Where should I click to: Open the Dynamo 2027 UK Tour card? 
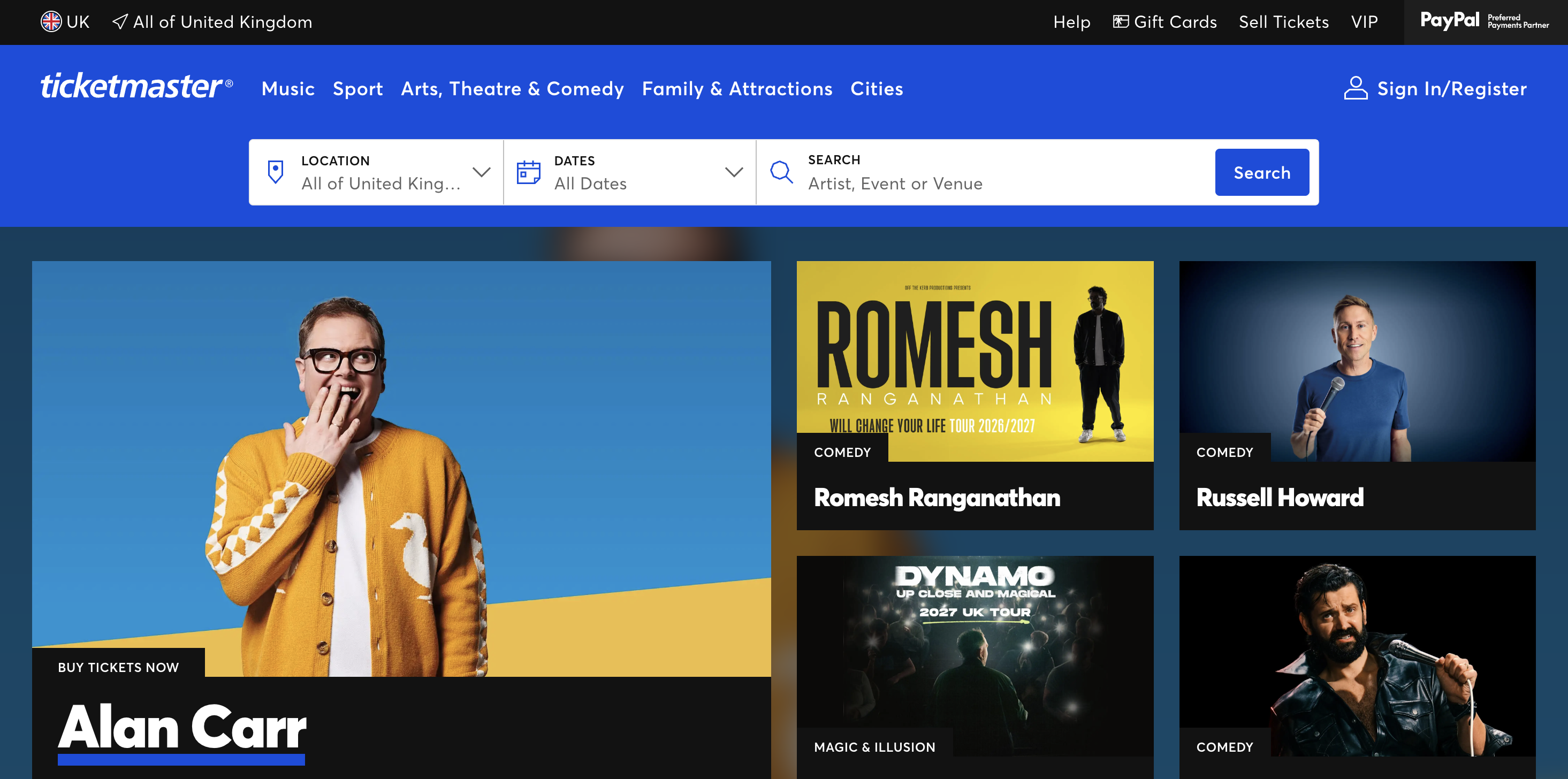tap(975, 656)
